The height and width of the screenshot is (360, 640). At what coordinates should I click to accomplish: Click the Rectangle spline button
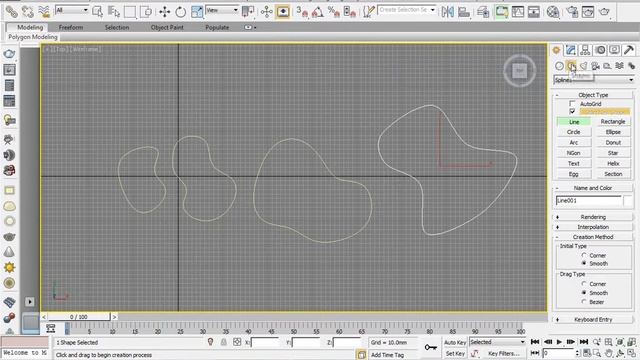coord(613,122)
